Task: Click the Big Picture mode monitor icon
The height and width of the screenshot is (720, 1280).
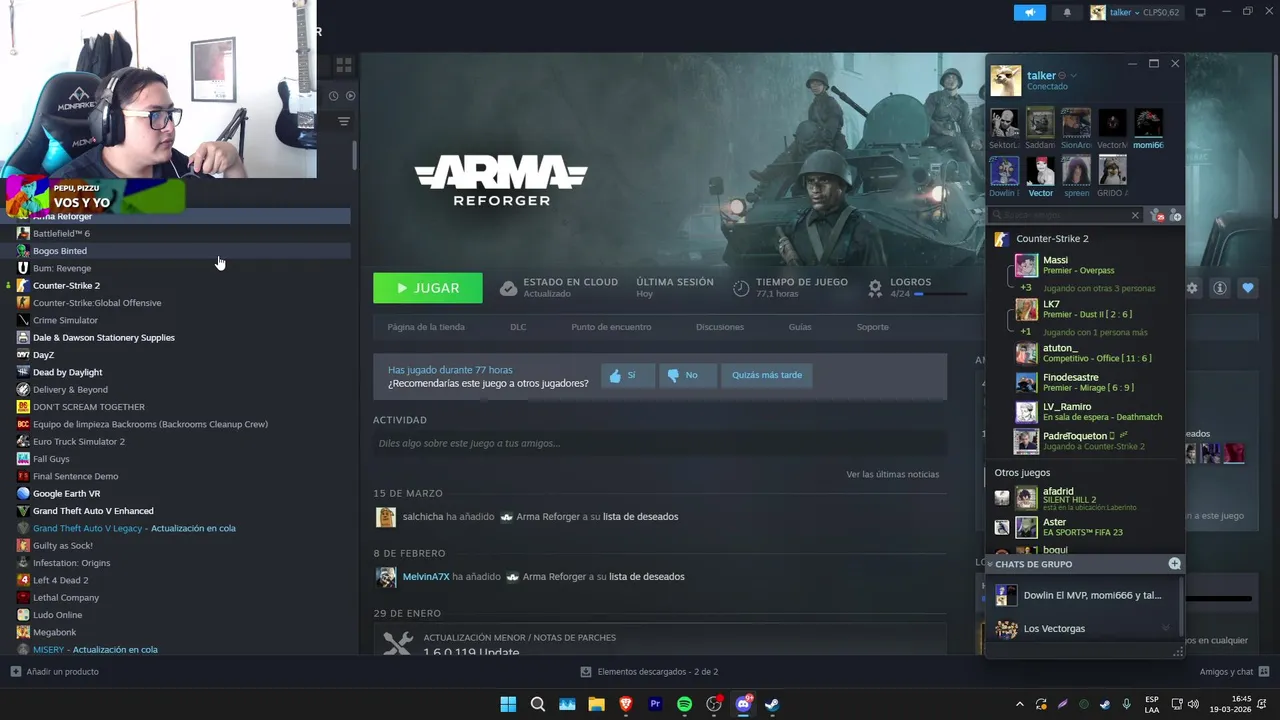Action: (x=1201, y=12)
